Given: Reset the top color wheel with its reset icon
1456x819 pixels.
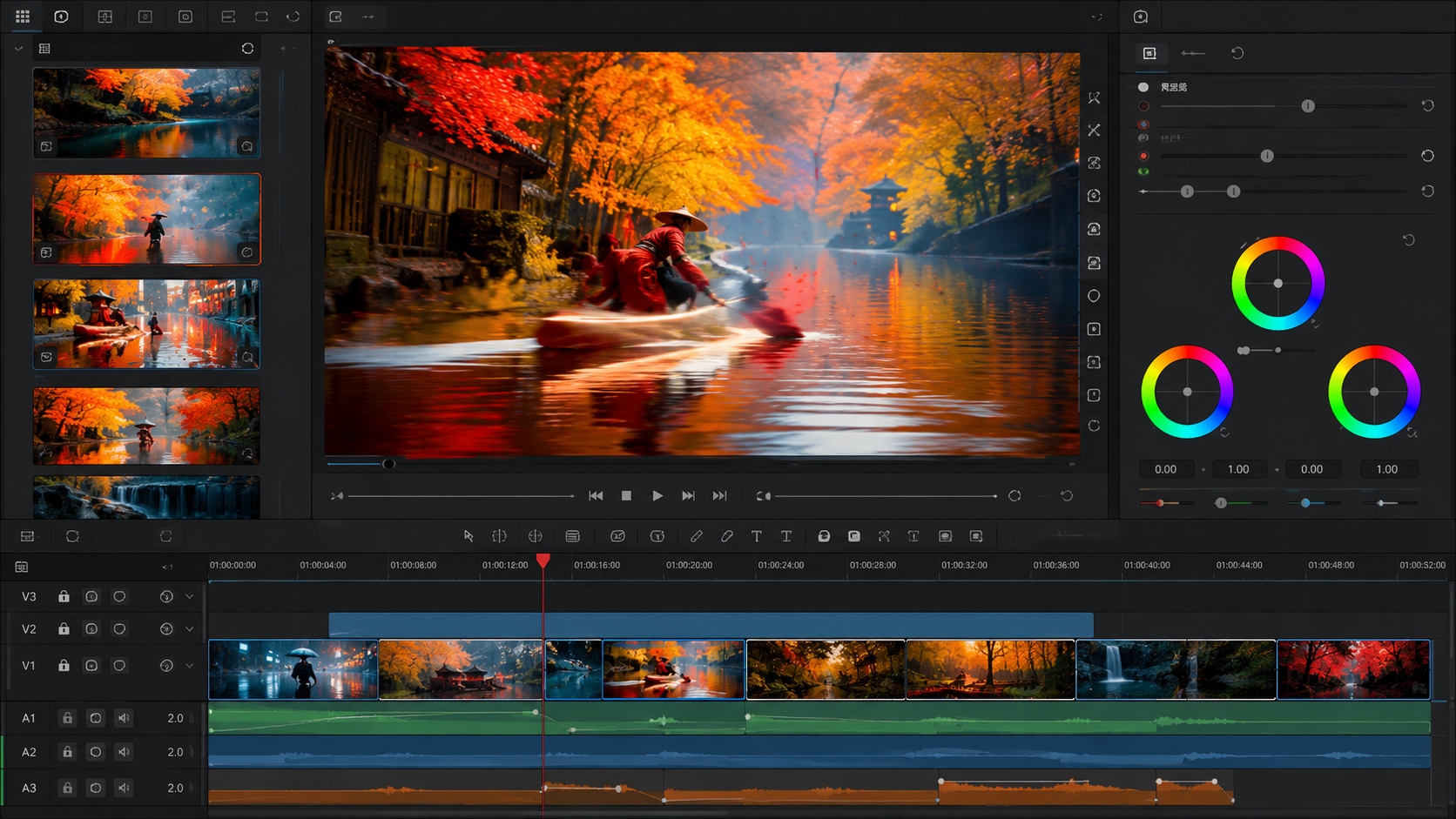Looking at the screenshot, I should click(x=1408, y=239).
